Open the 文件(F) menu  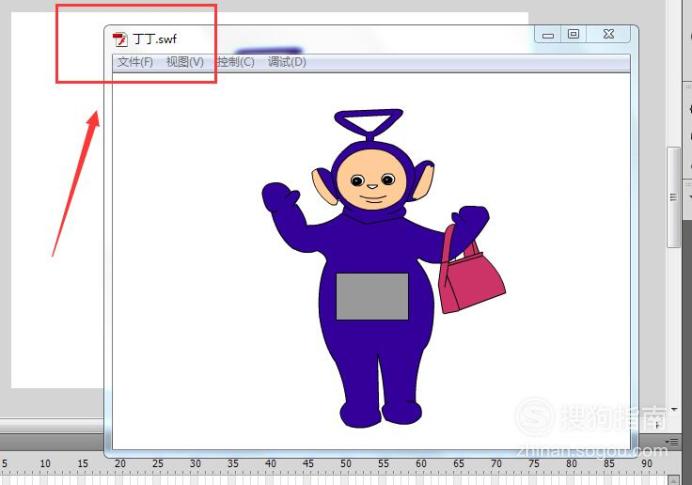coord(135,62)
